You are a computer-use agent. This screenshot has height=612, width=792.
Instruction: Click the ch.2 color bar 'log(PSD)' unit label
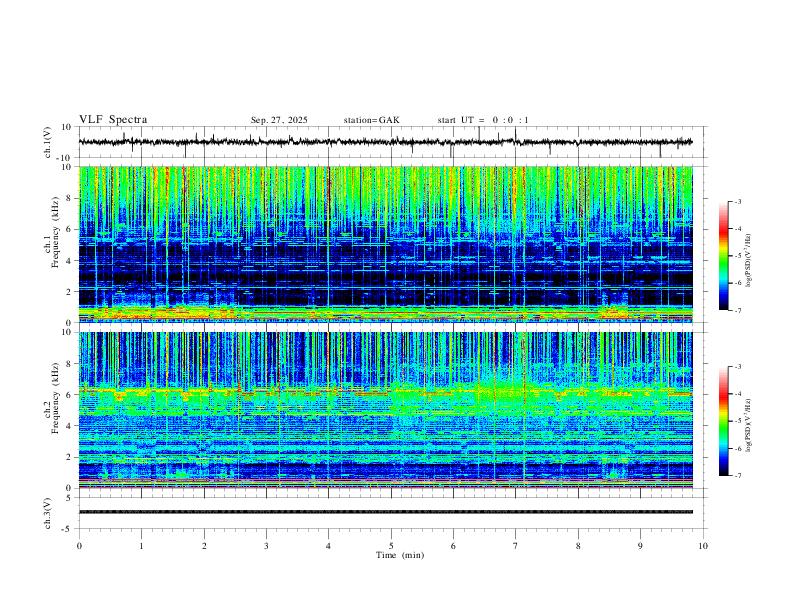click(748, 425)
